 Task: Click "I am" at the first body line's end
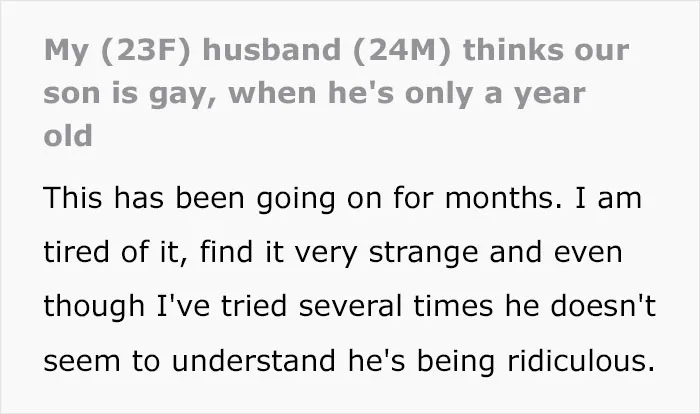point(608,198)
